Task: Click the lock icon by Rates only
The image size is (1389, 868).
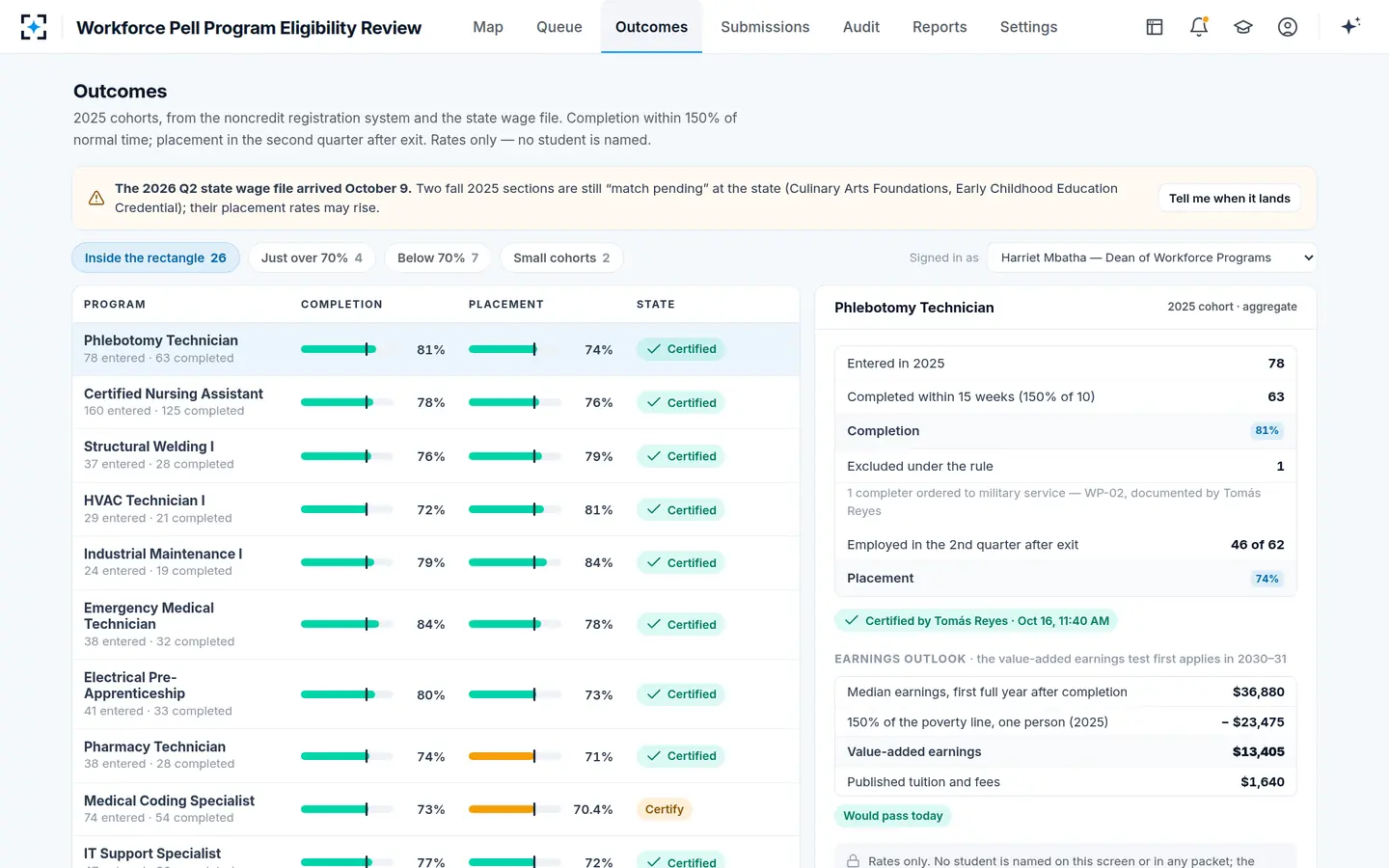Action: click(854, 861)
